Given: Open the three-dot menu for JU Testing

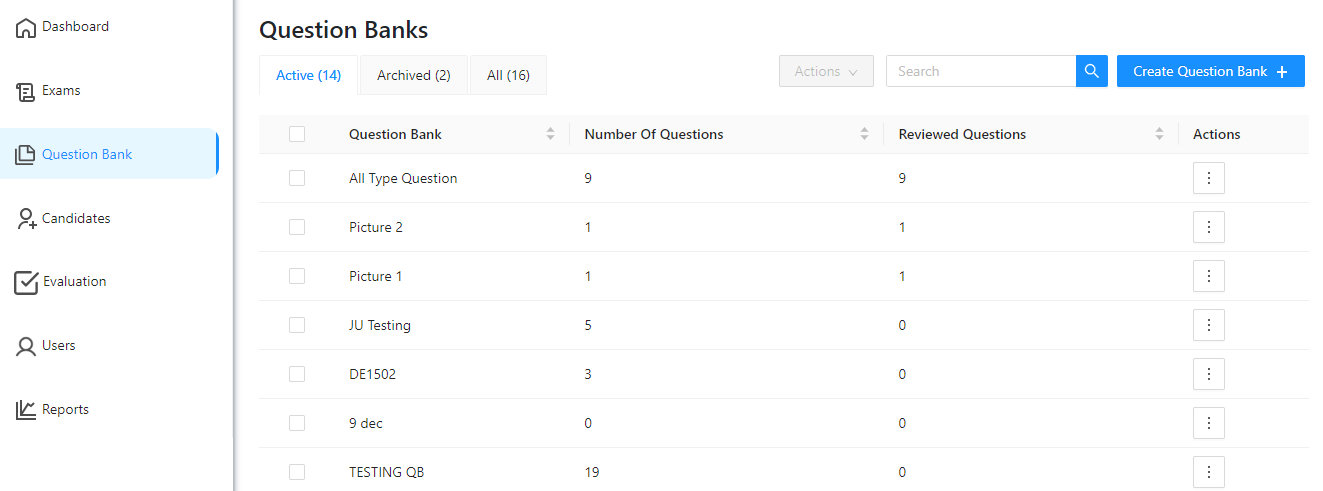Looking at the screenshot, I should pos(1208,325).
